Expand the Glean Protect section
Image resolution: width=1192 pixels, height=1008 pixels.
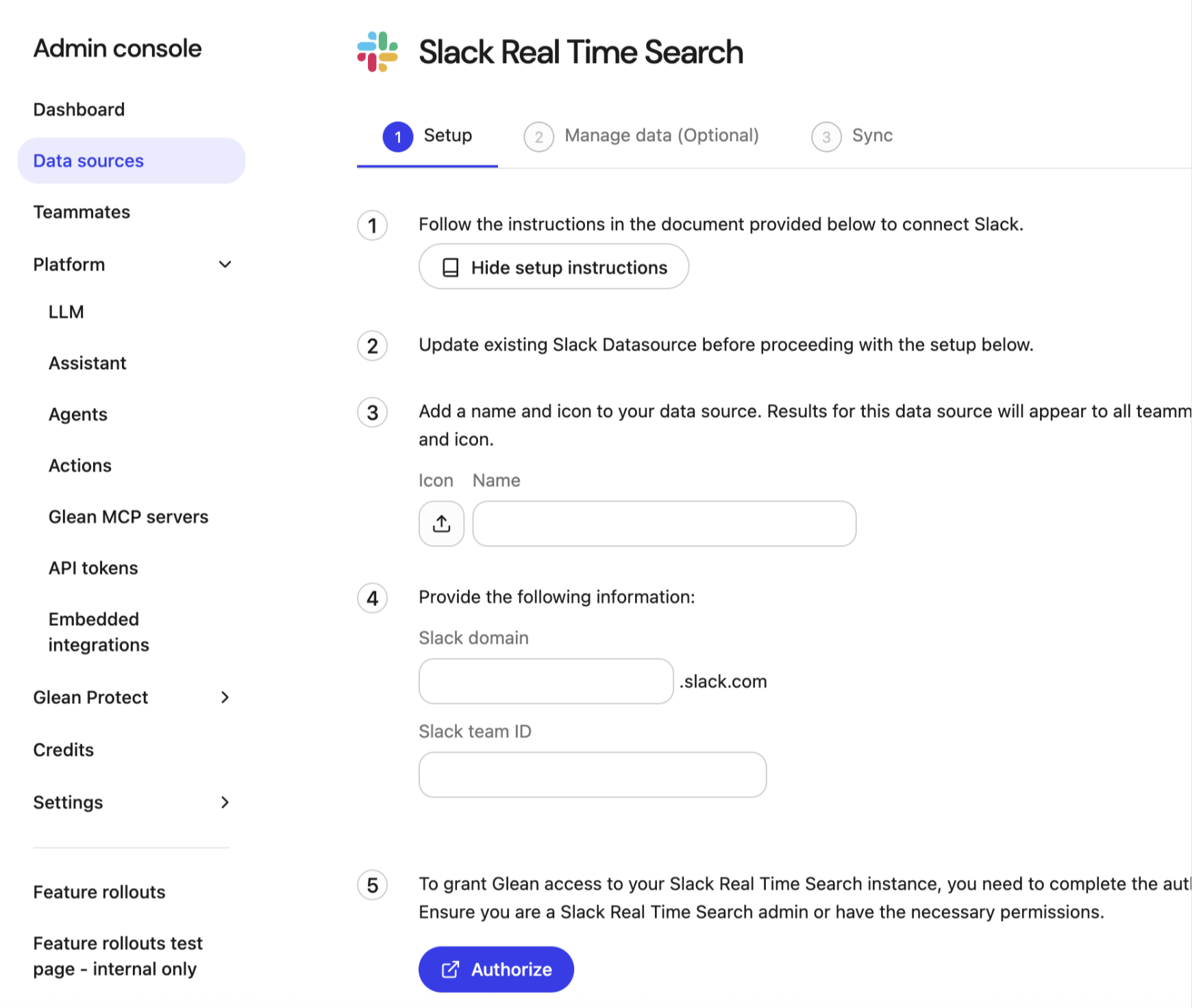click(225, 697)
